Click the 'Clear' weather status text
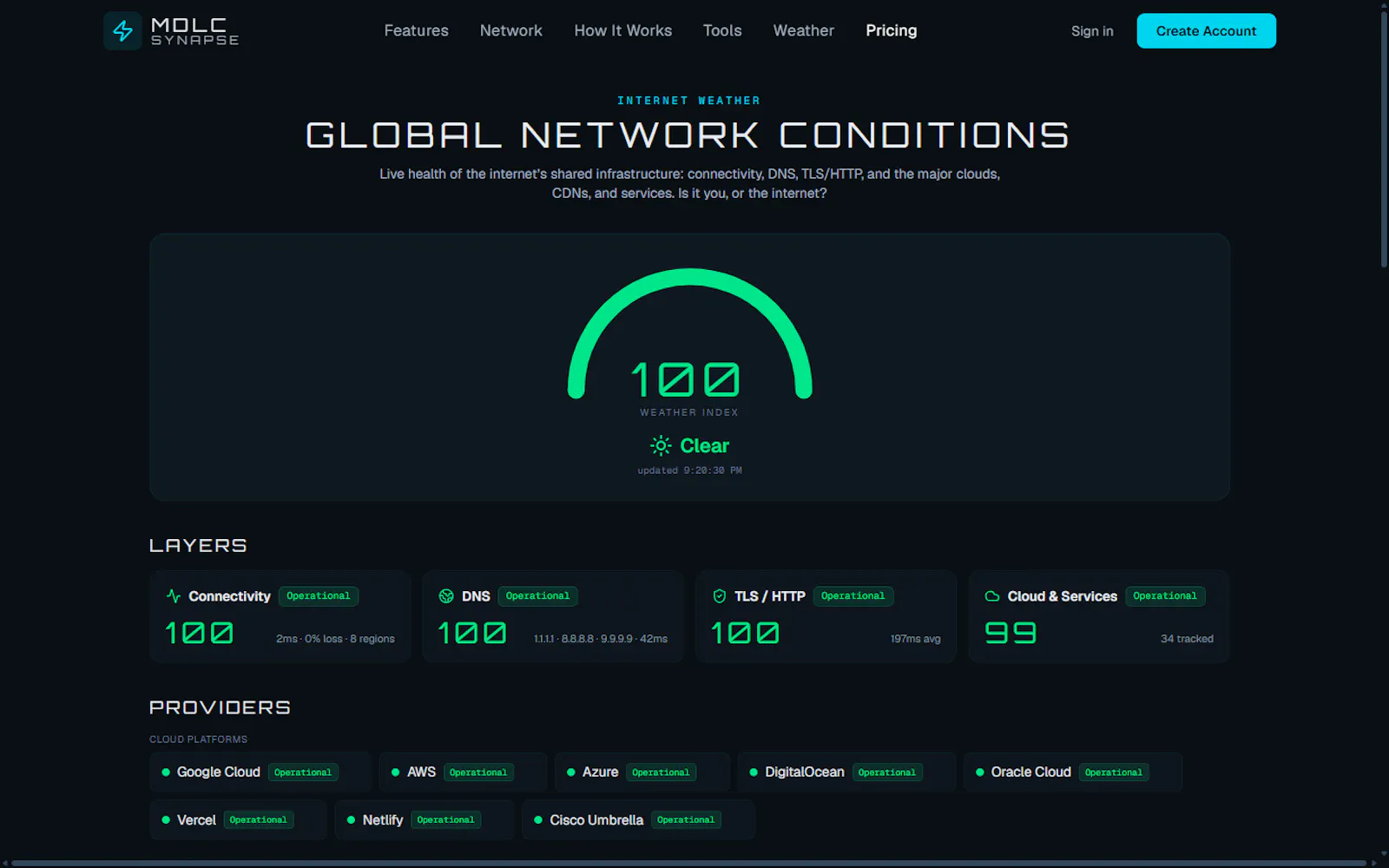The width and height of the screenshot is (1389, 868). coord(704,446)
